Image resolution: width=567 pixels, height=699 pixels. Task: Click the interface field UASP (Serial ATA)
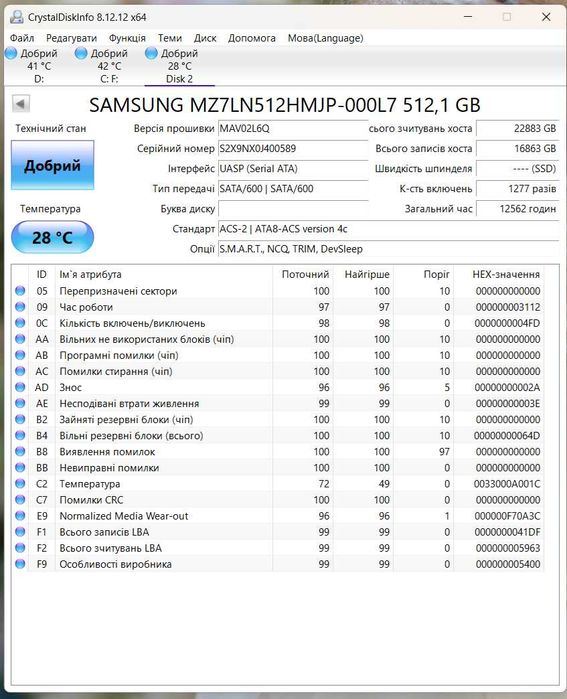pyautogui.click(x=293, y=169)
